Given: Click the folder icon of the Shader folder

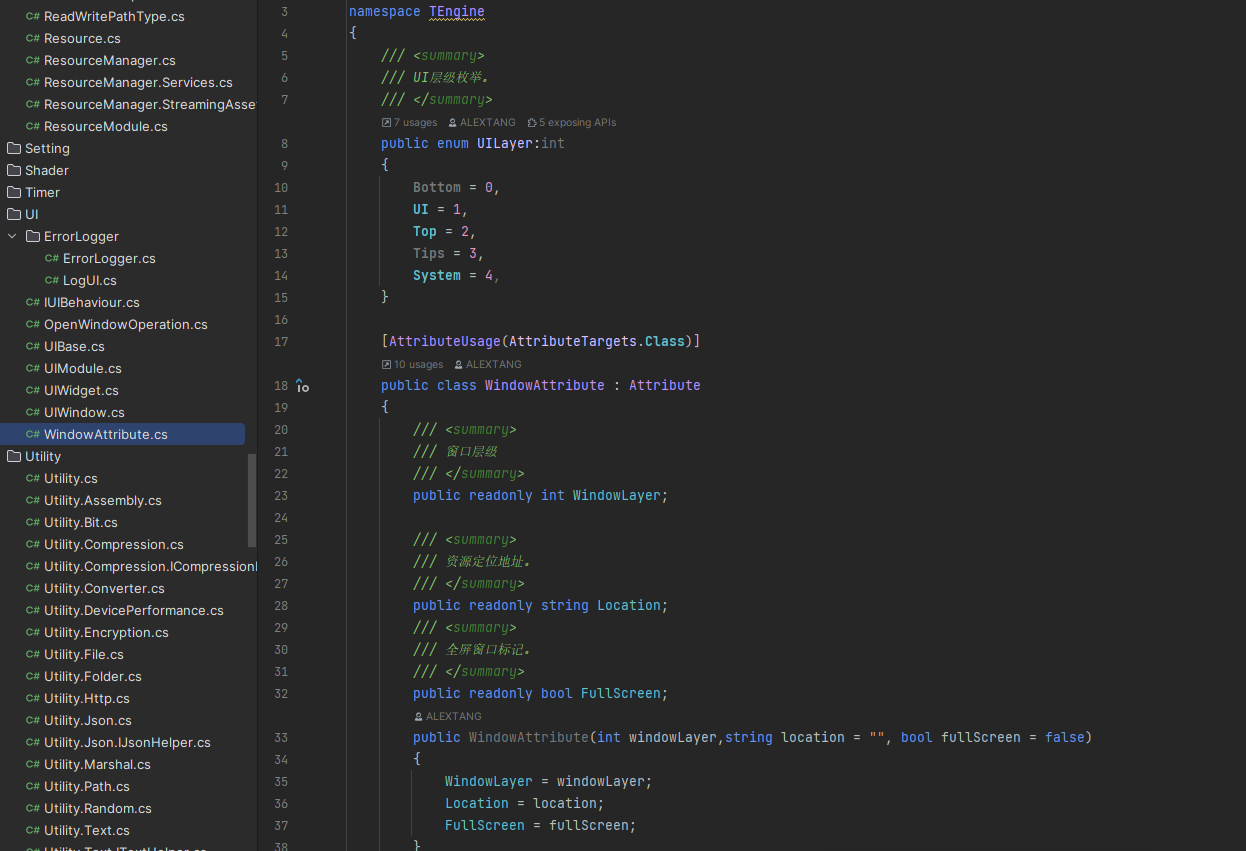Looking at the screenshot, I should point(14,170).
